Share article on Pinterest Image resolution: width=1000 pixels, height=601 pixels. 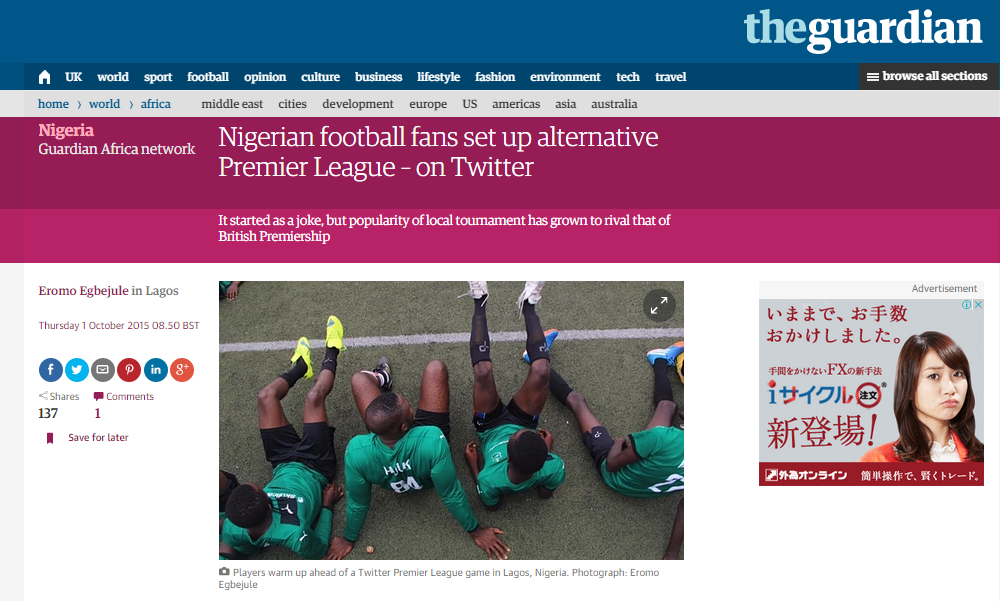coord(129,369)
